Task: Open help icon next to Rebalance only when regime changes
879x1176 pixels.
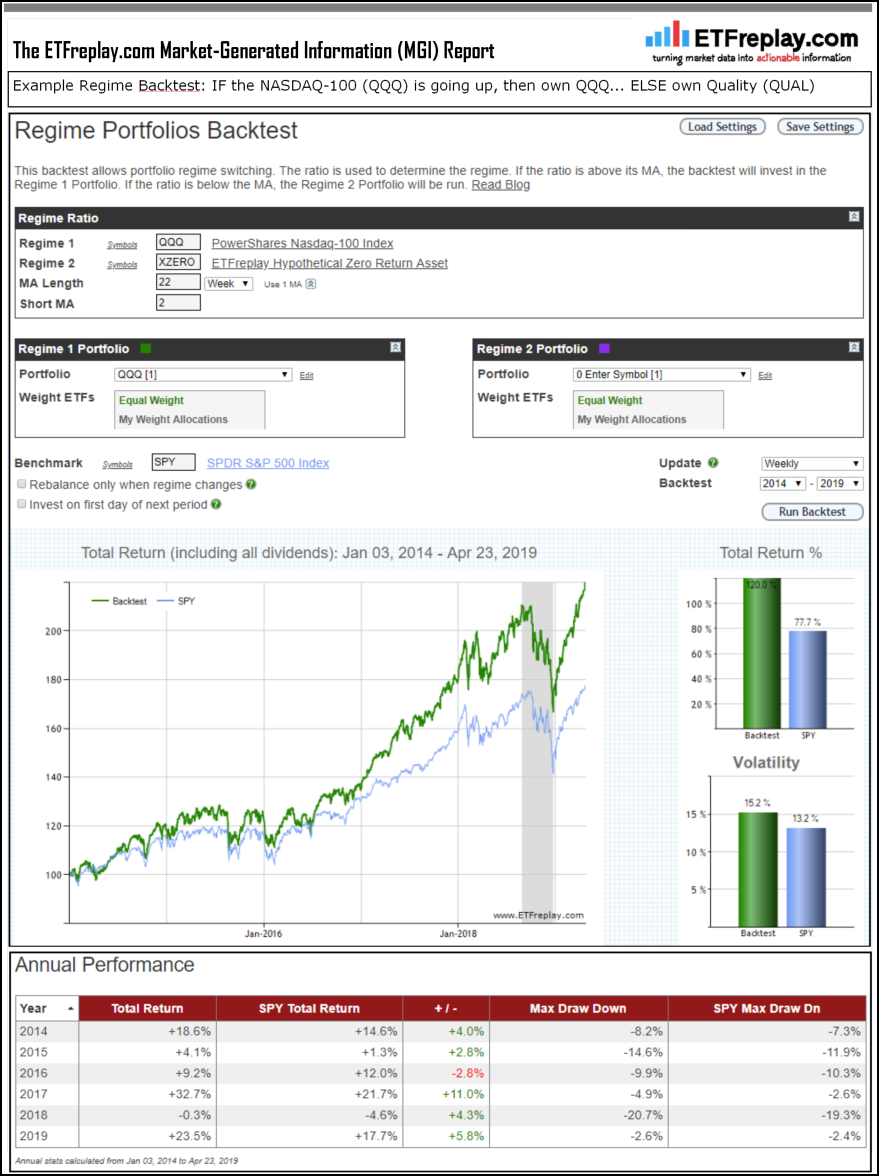Action: click(x=251, y=484)
